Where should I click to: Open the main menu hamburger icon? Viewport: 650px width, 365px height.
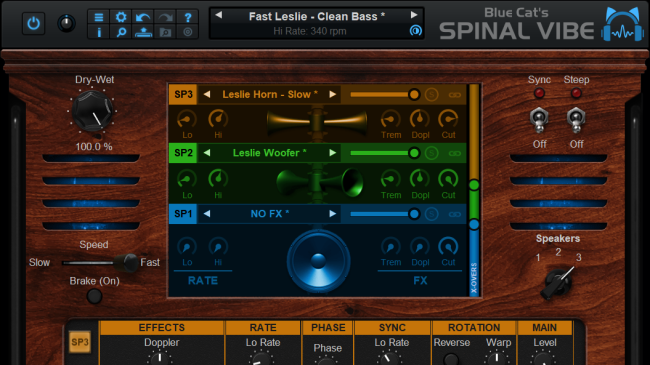click(x=99, y=17)
